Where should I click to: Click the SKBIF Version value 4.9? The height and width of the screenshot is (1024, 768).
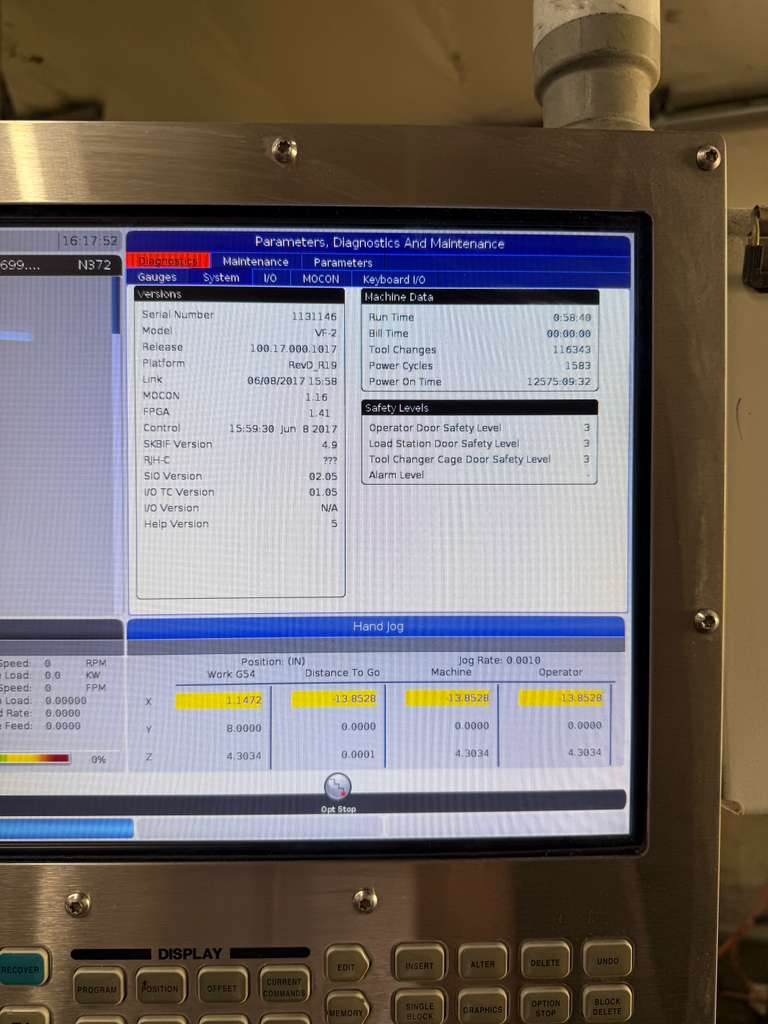(329, 445)
